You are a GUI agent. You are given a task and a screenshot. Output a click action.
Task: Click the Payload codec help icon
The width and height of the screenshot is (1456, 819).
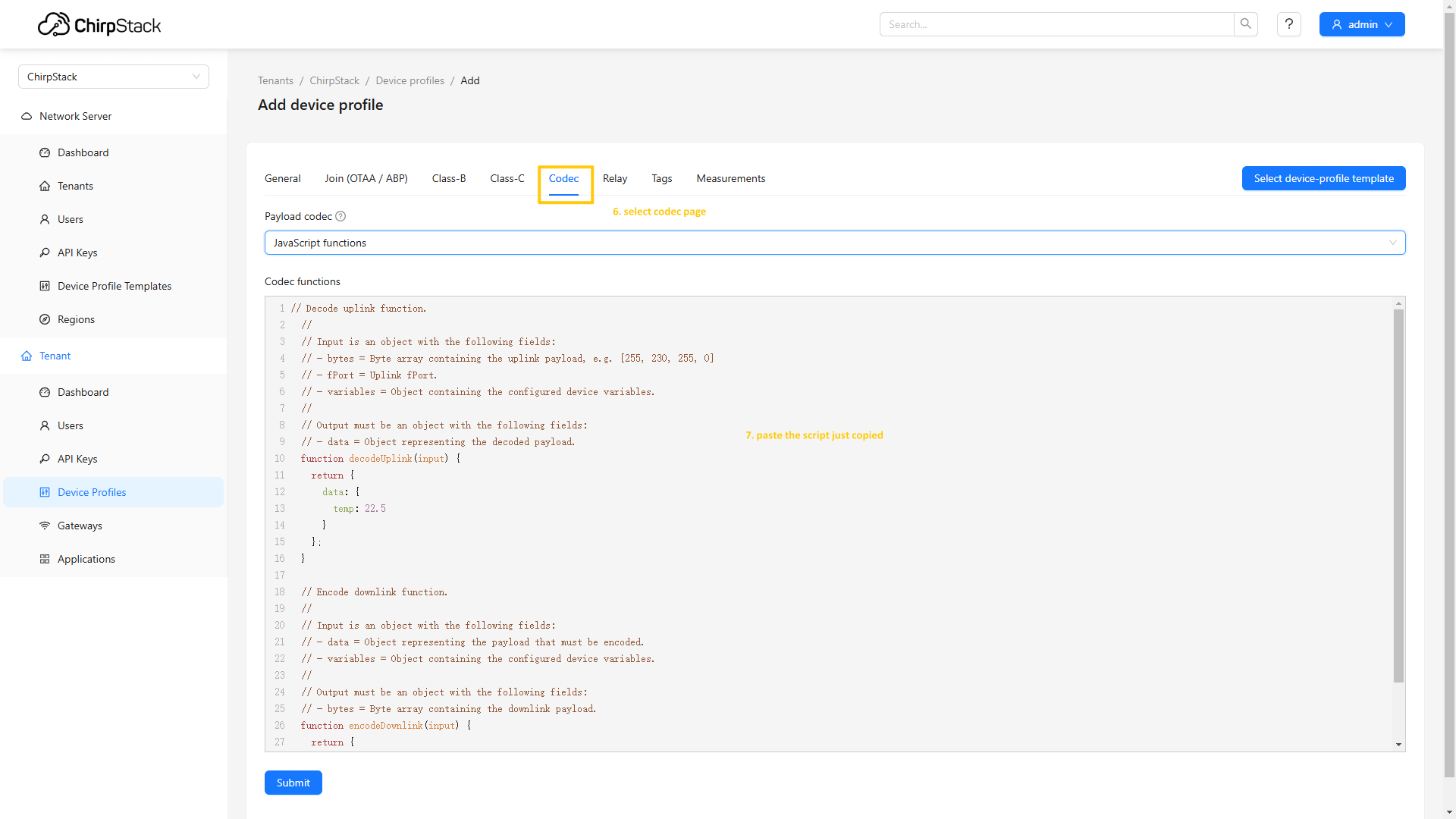(x=340, y=216)
